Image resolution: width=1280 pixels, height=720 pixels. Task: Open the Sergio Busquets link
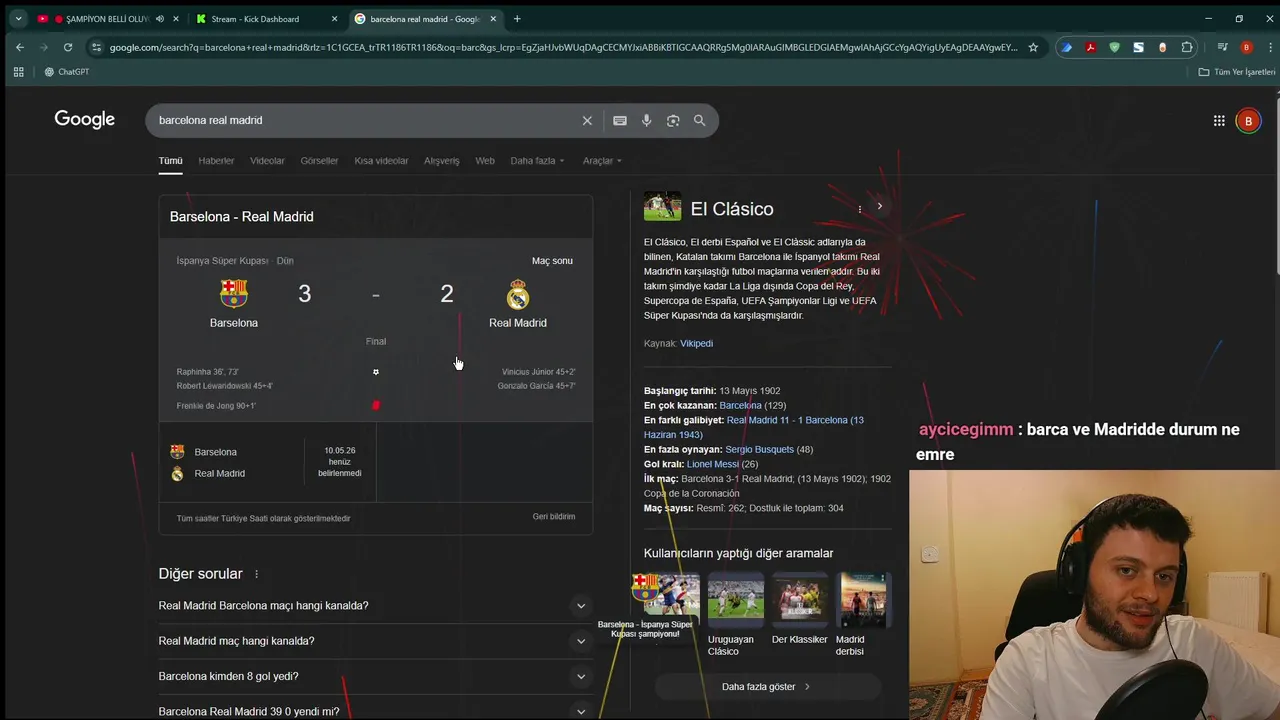point(759,450)
